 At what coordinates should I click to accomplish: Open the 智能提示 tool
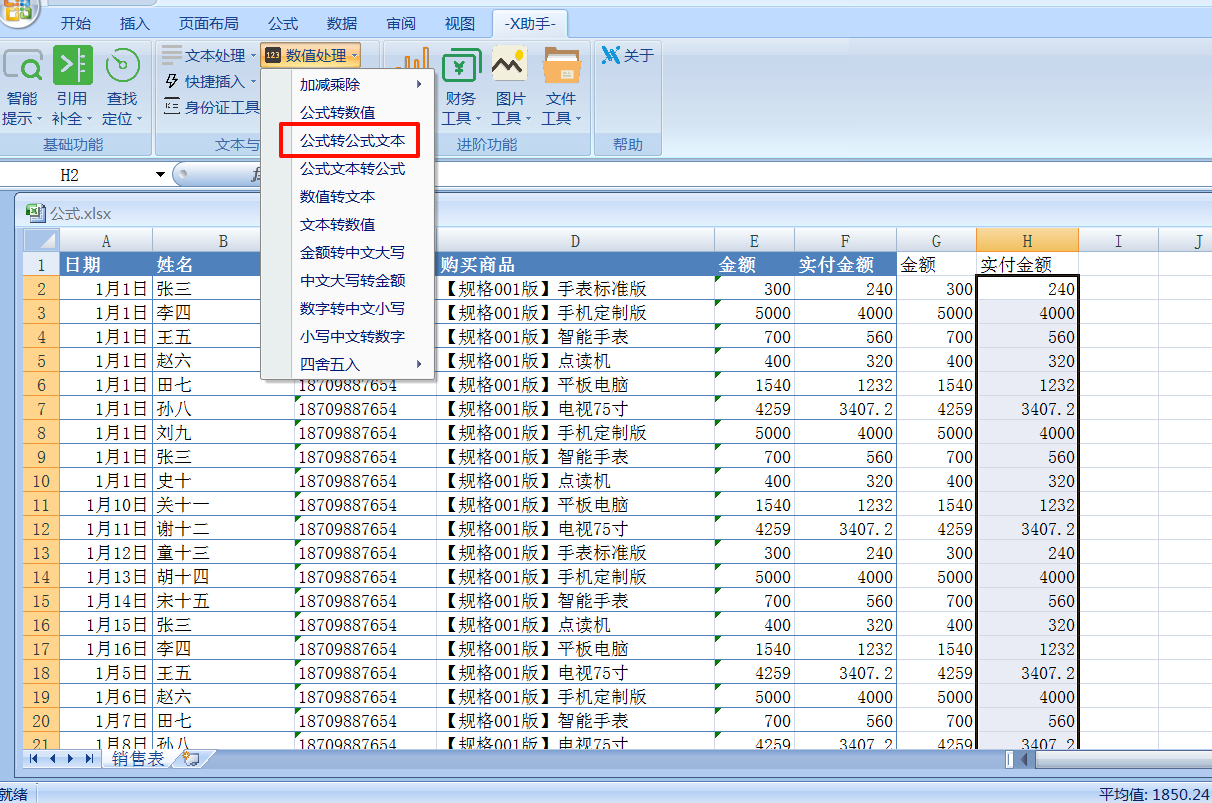(x=22, y=88)
